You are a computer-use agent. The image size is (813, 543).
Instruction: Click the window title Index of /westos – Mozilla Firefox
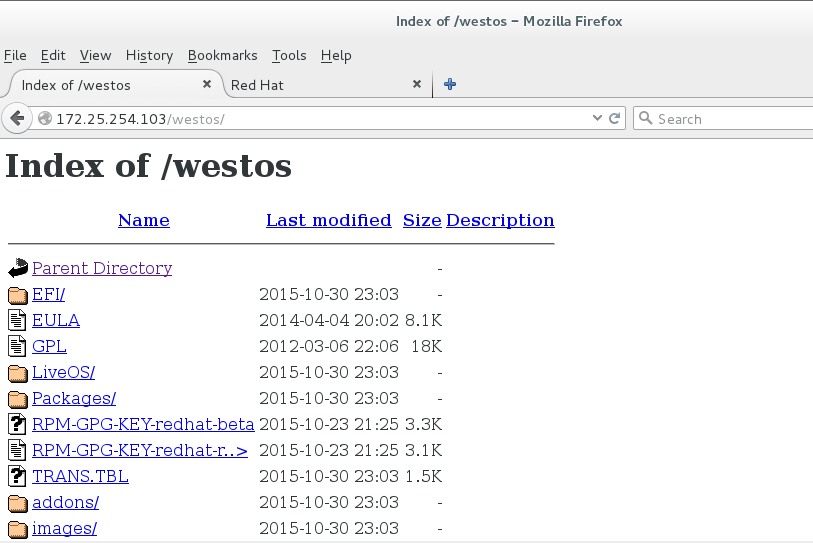tap(509, 21)
